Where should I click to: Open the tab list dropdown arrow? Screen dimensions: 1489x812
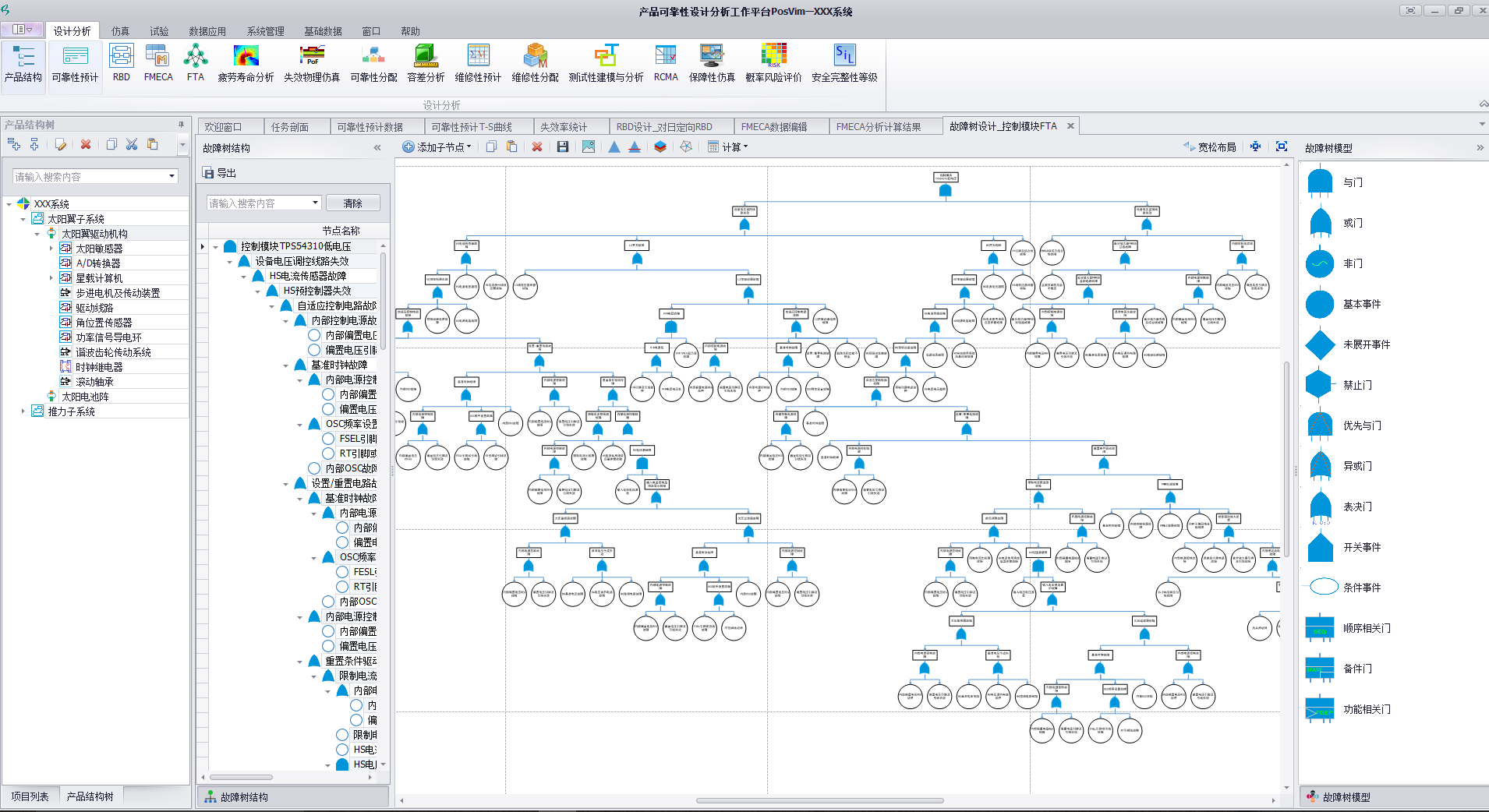tap(1481, 124)
